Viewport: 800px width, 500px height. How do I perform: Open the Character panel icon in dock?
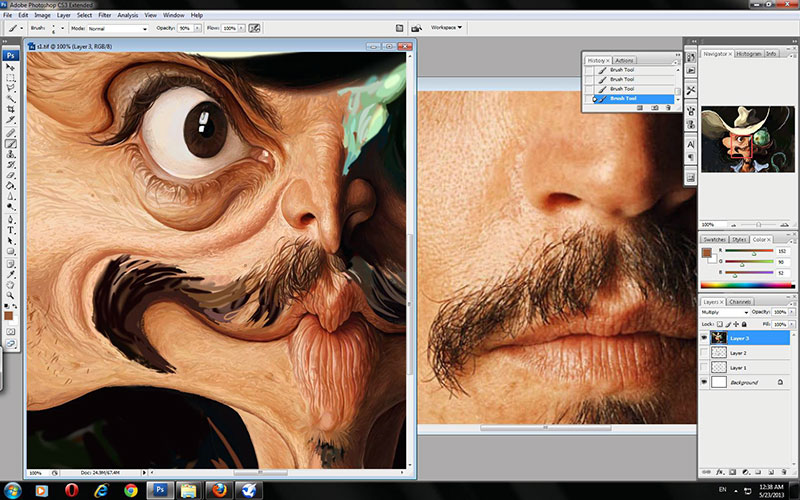coord(690,144)
